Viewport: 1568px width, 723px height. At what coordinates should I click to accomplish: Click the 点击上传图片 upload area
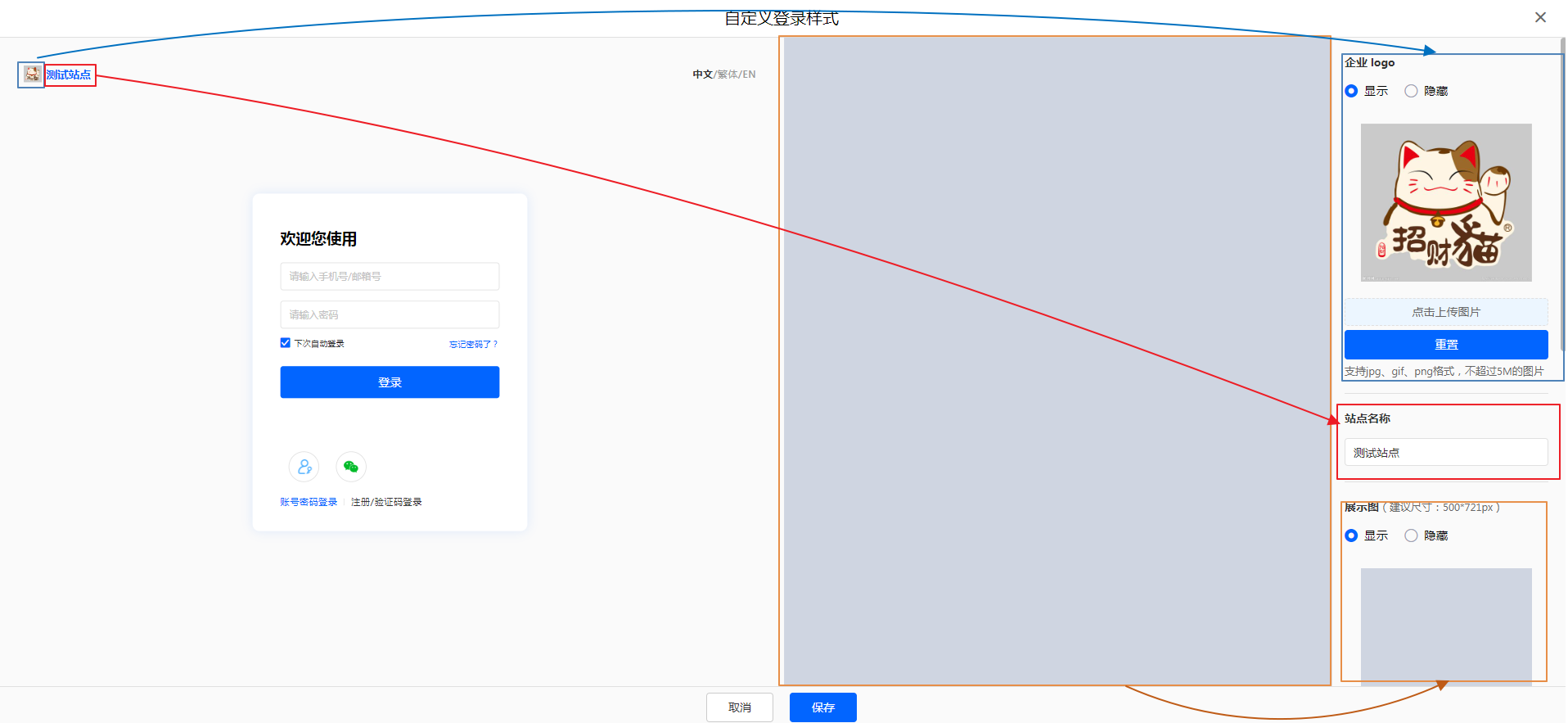point(1445,312)
